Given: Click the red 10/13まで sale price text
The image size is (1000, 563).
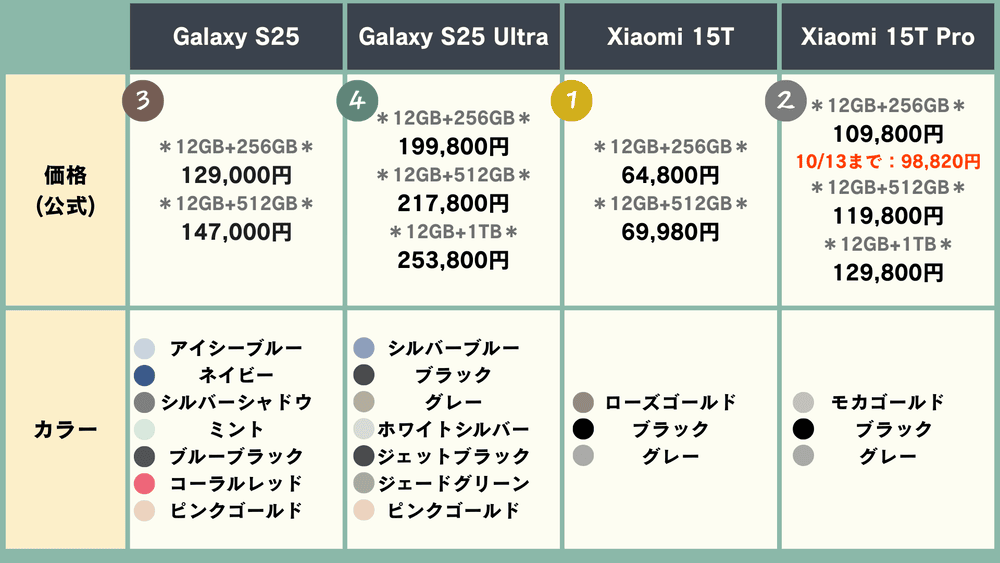Looking at the screenshot, I should (x=888, y=161).
